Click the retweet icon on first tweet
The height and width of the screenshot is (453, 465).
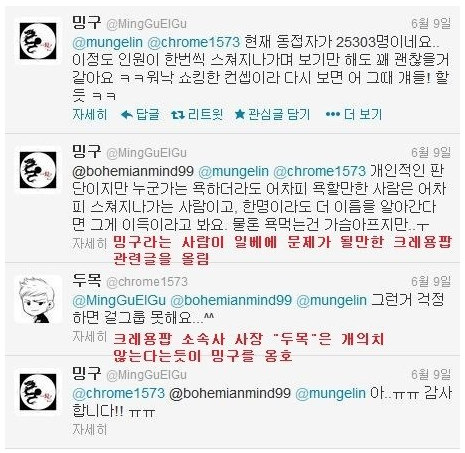178,115
